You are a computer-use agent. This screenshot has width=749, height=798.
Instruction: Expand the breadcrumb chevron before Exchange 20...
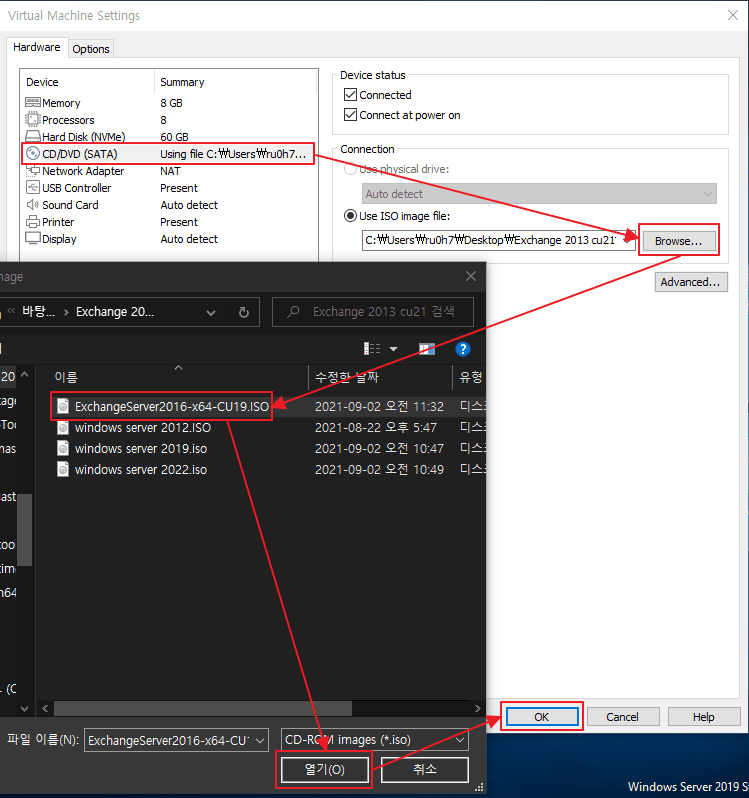(x=66, y=312)
